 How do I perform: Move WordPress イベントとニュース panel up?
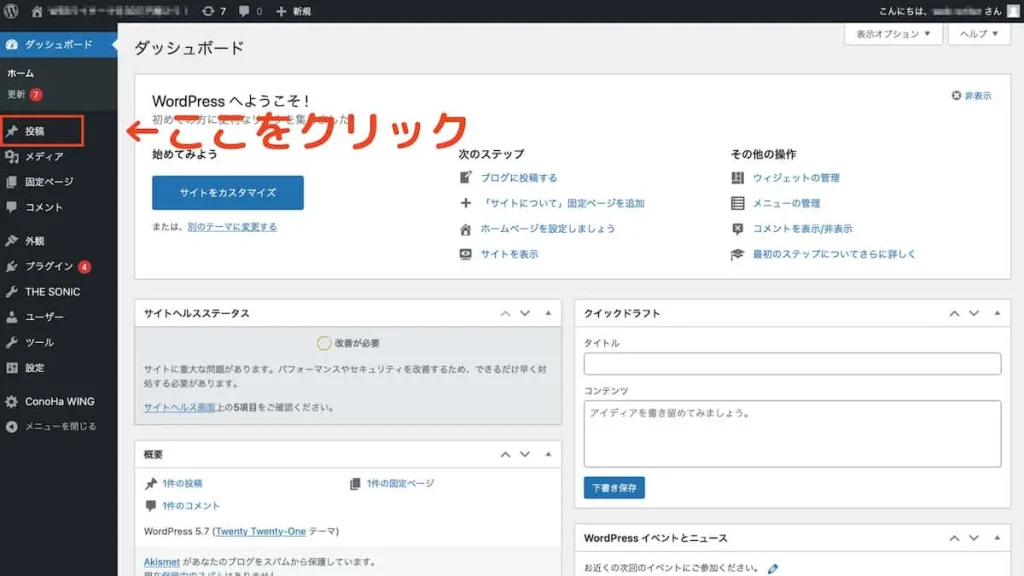point(954,538)
